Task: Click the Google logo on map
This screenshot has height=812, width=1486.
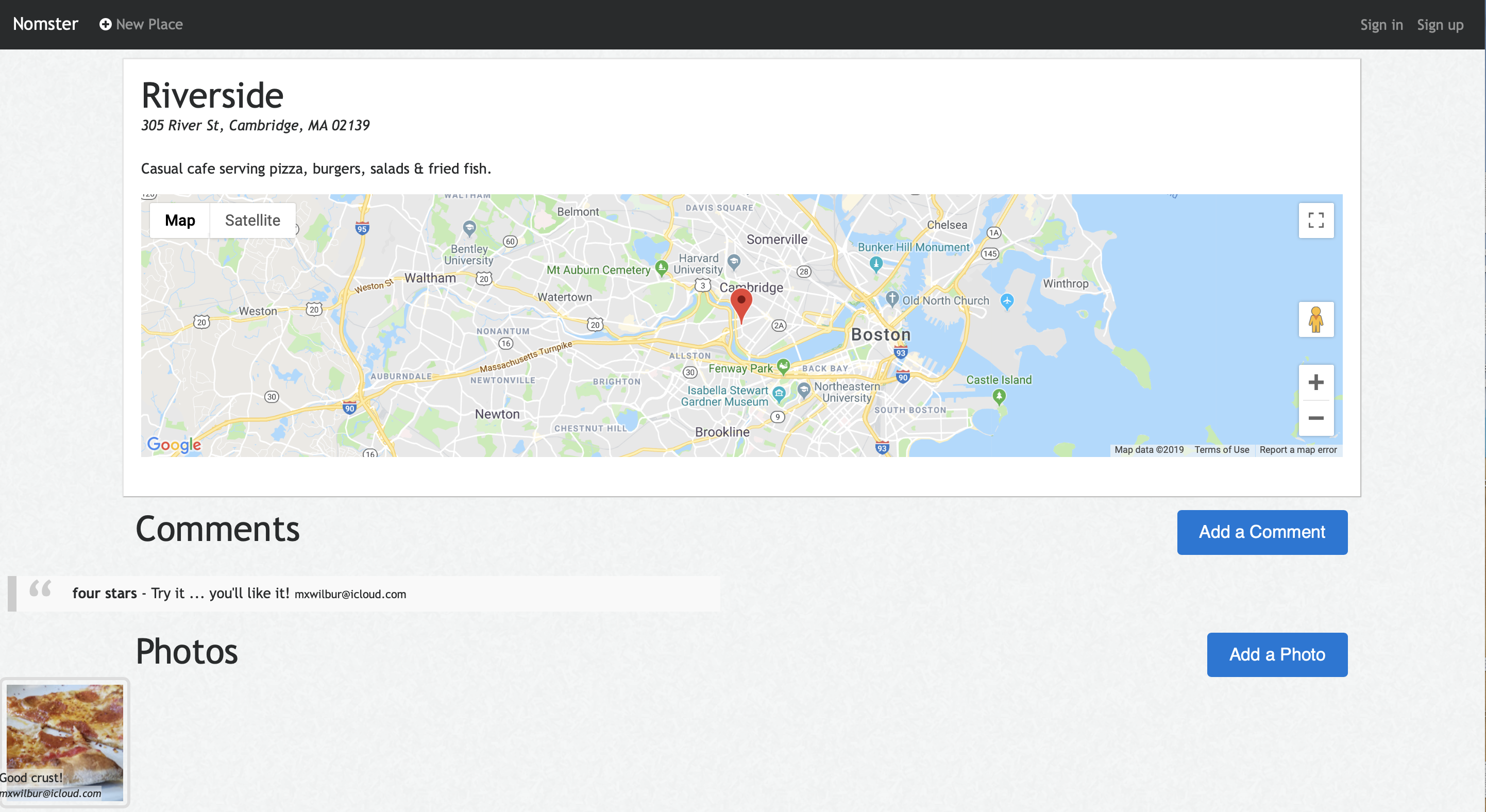Action: pyautogui.click(x=174, y=444)
